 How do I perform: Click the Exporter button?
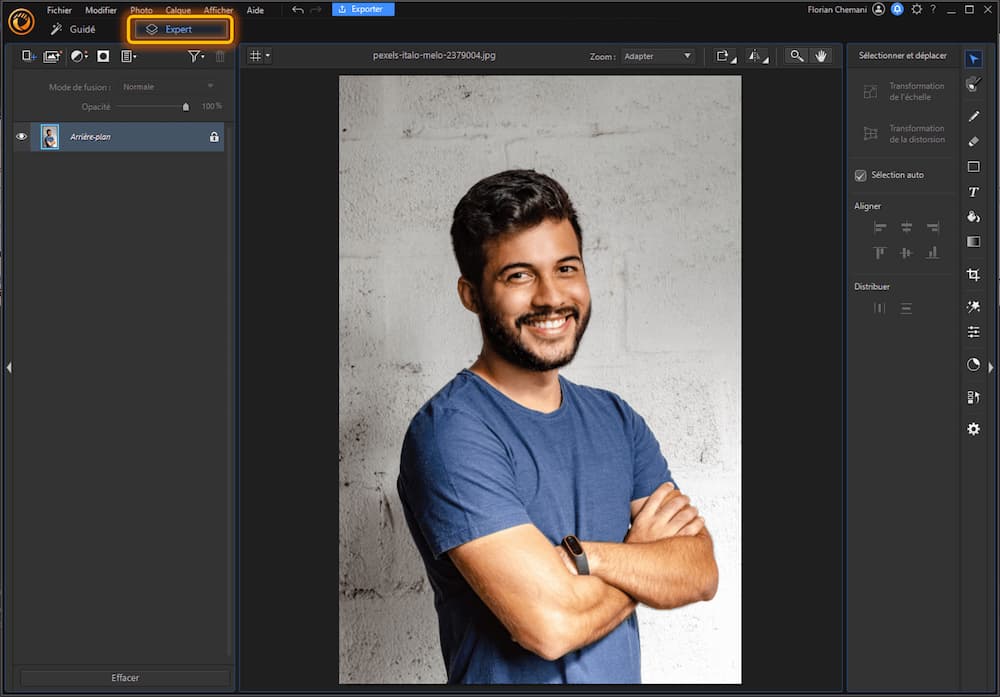click(x=363, y=9)
